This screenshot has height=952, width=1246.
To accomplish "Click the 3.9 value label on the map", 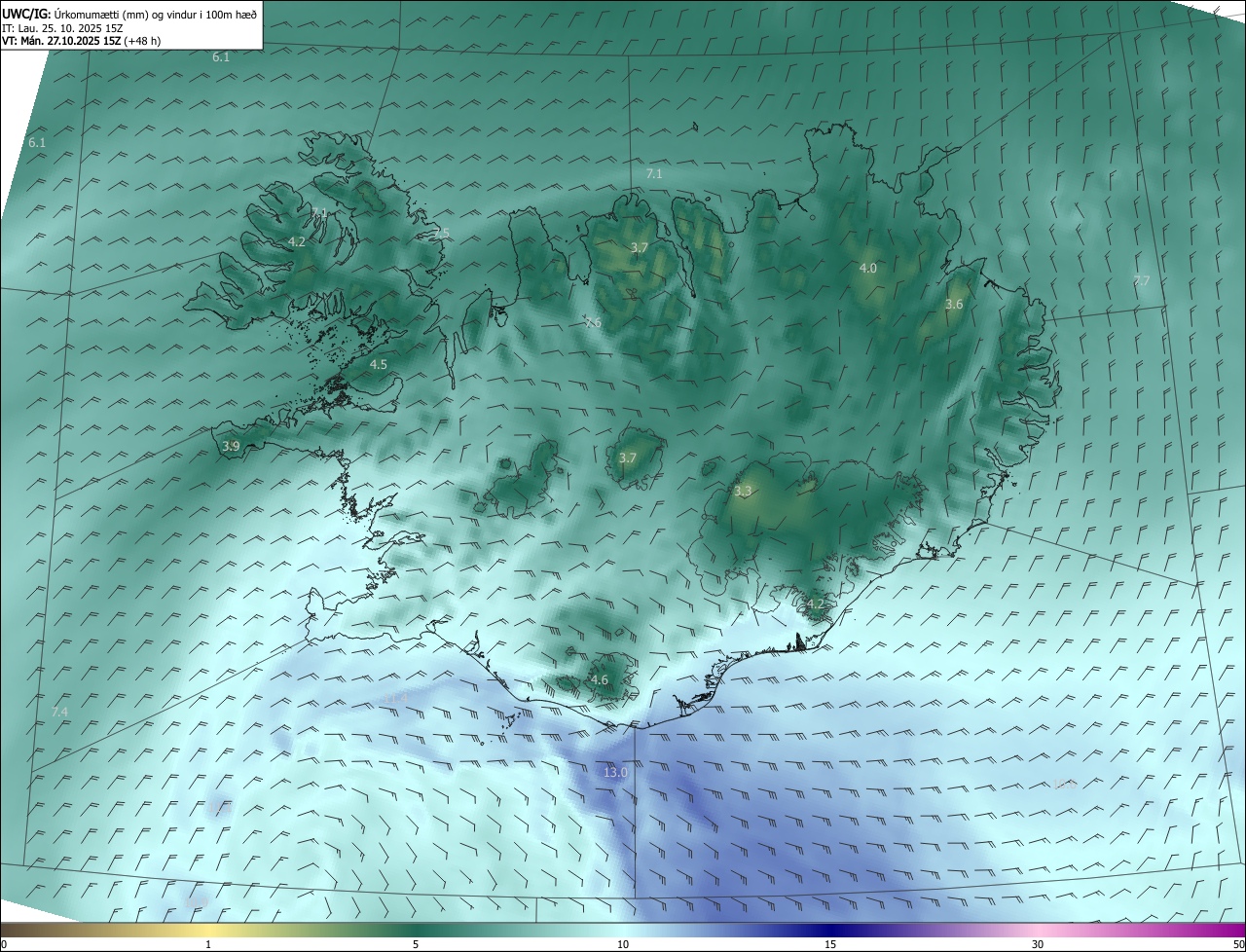I will pyautogui.click(x=231, y=446).
